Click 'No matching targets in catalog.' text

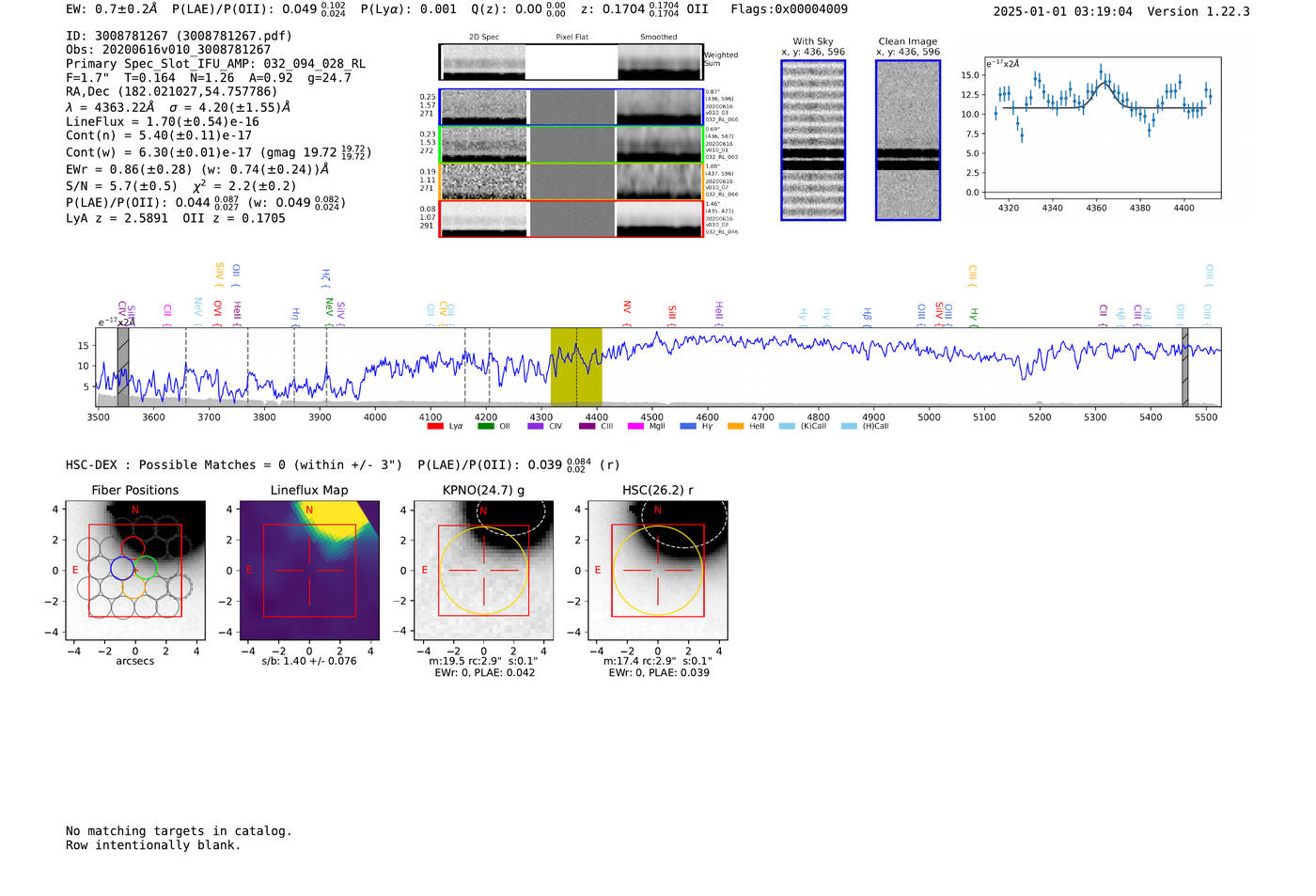[x=179, y=831]
